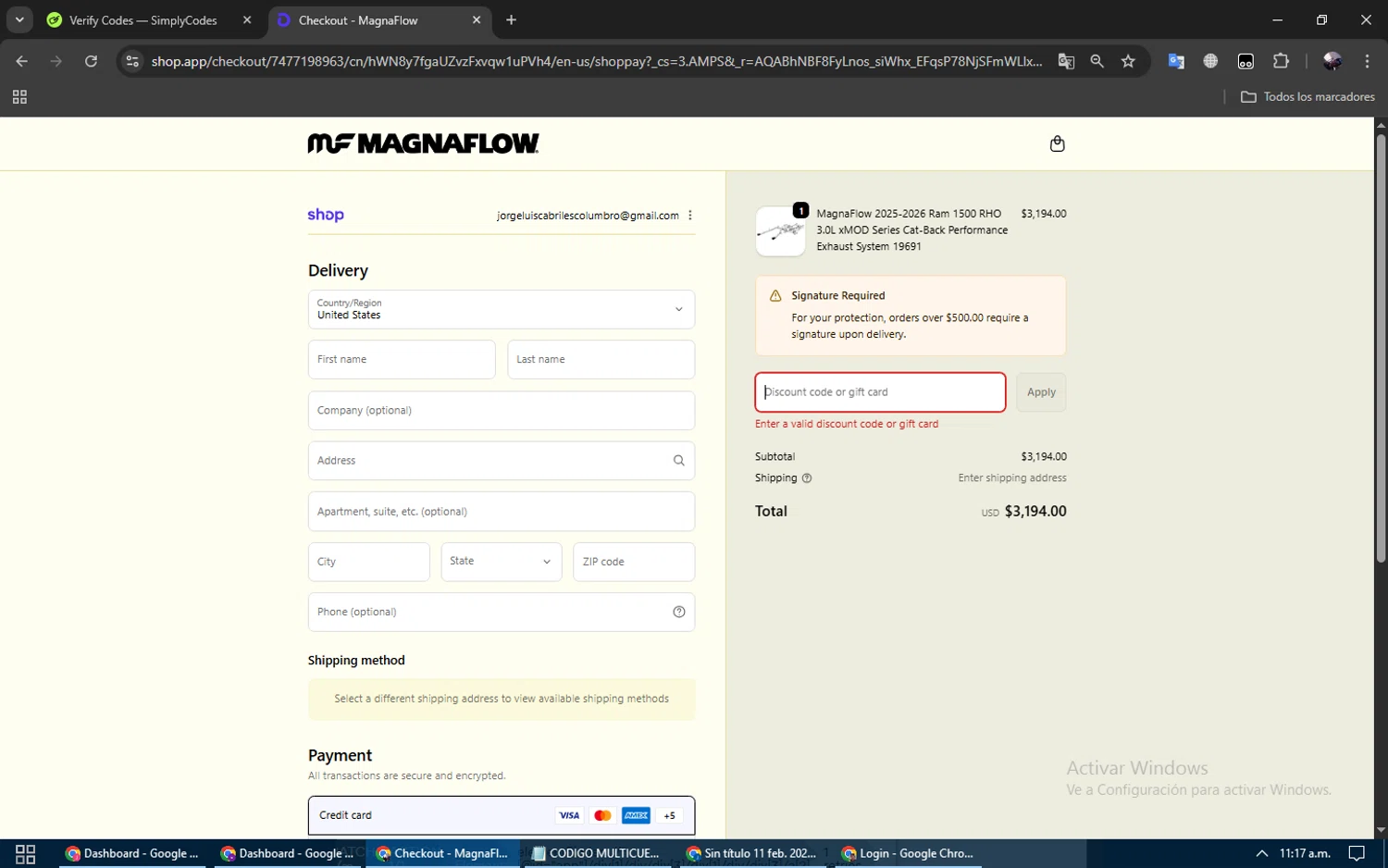Viewport: 1388px width, 868px height.
Task: Open the browser extensions puzzle icon
Action: coord(1281,61)
